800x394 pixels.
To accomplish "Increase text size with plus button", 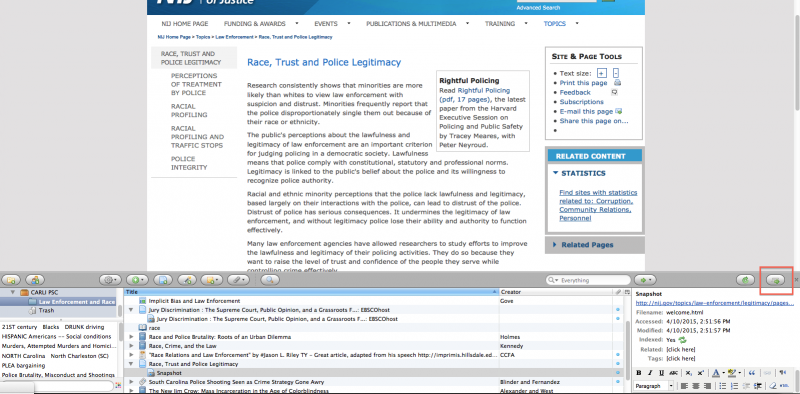I will (602, 73).
